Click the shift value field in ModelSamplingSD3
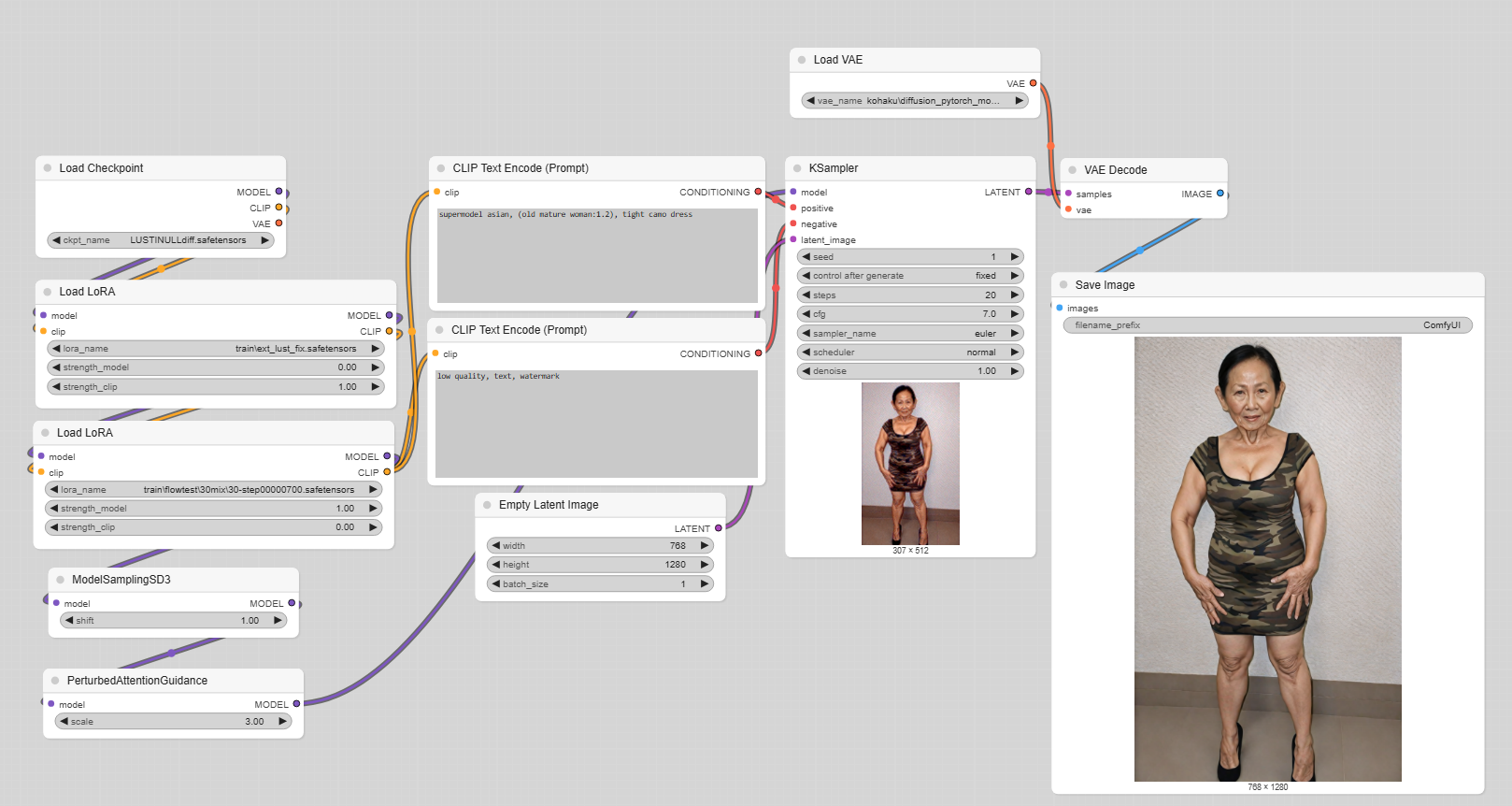 pyautogui.click(x=174, y=621)
